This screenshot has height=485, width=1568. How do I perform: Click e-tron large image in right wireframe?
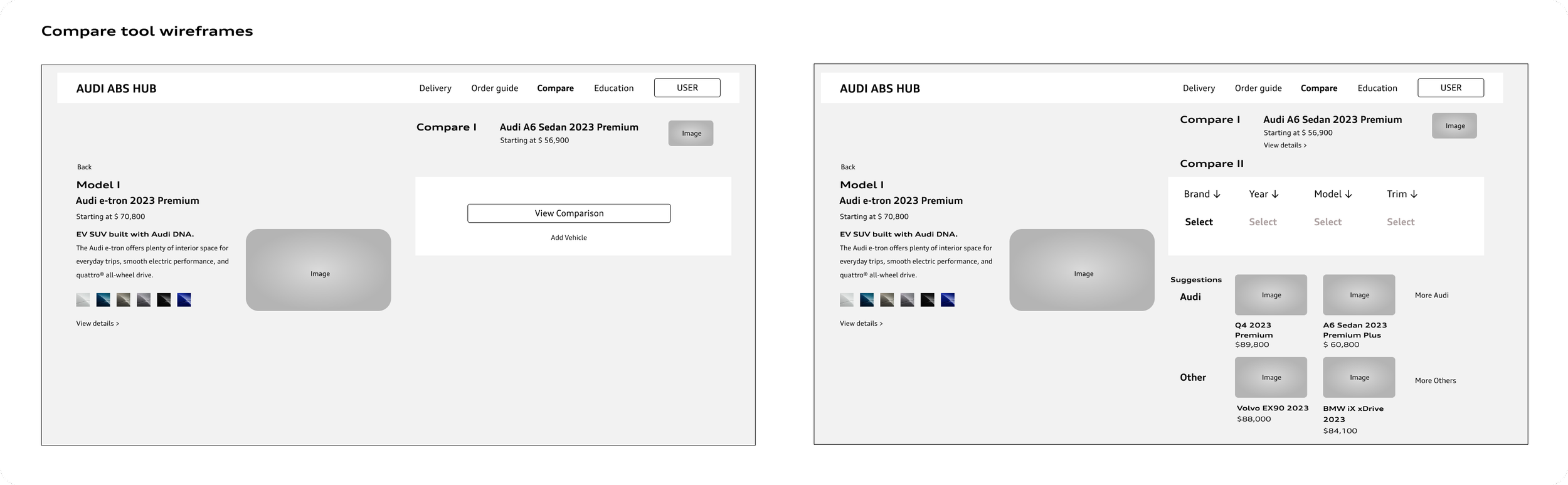pos(1082,270)
